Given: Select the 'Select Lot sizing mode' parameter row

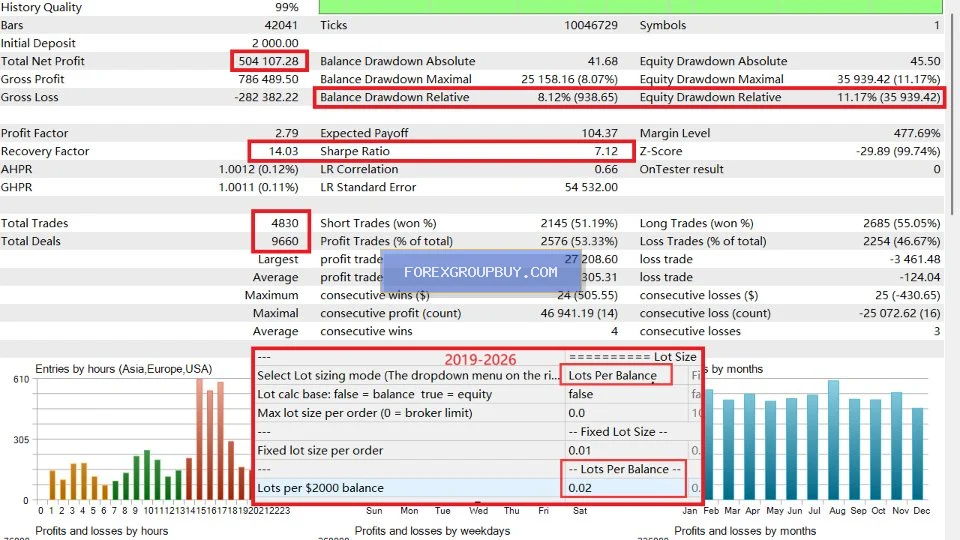Looking at the screenshot, I should (408, 375).
